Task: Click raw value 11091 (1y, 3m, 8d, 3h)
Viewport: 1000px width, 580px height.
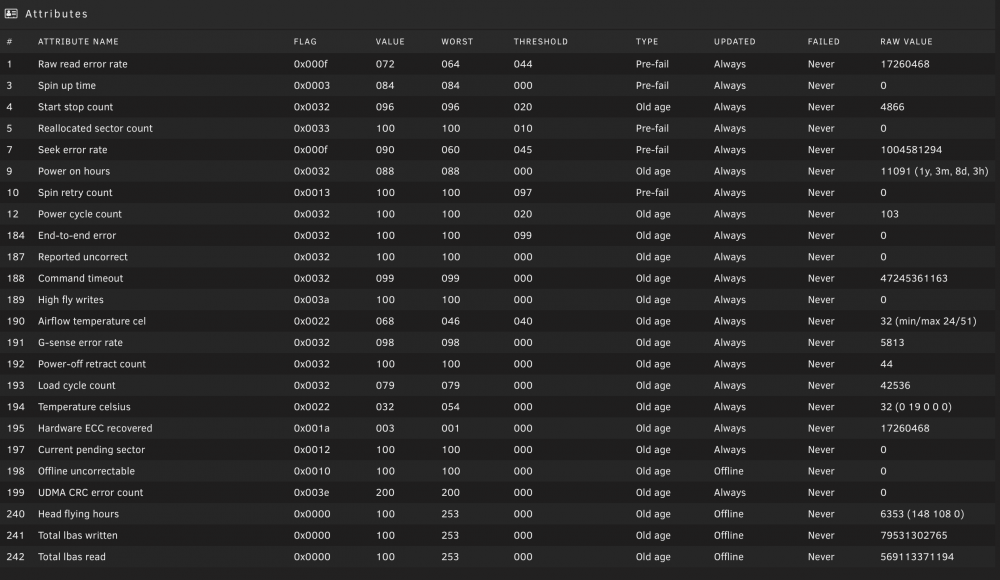Action: [934, 171]
